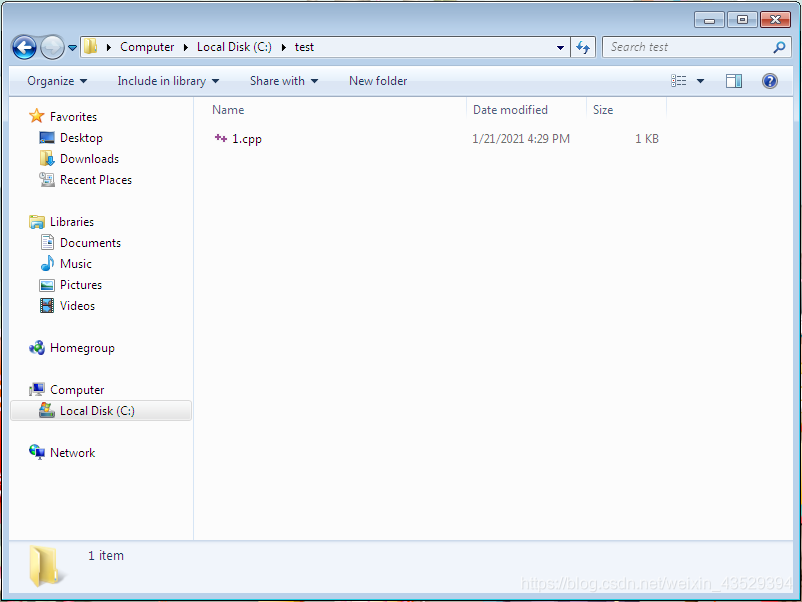Select Local Disk (C:) in address path
The height and width of the screenshot is (602, 802).
tap(234, 47)
